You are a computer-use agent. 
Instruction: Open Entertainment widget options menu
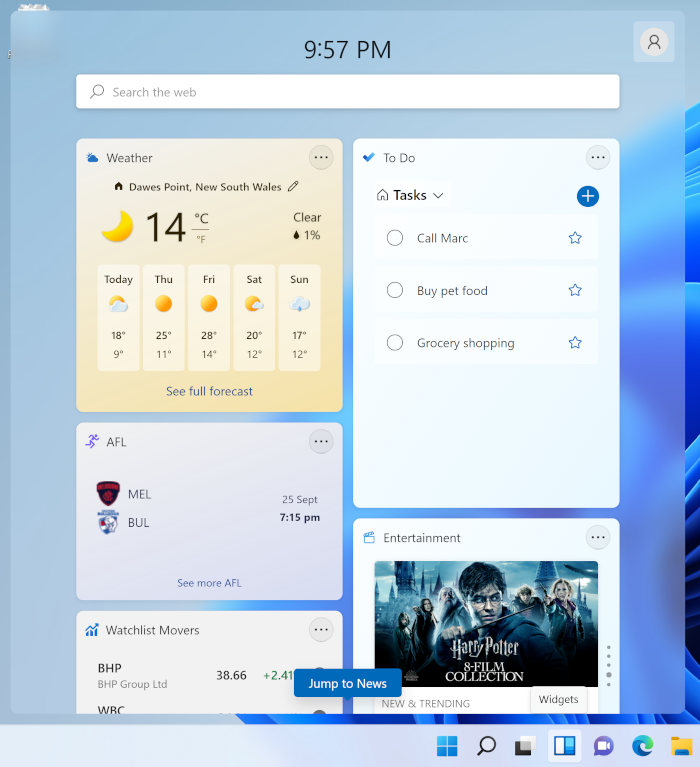pos(598,537)
